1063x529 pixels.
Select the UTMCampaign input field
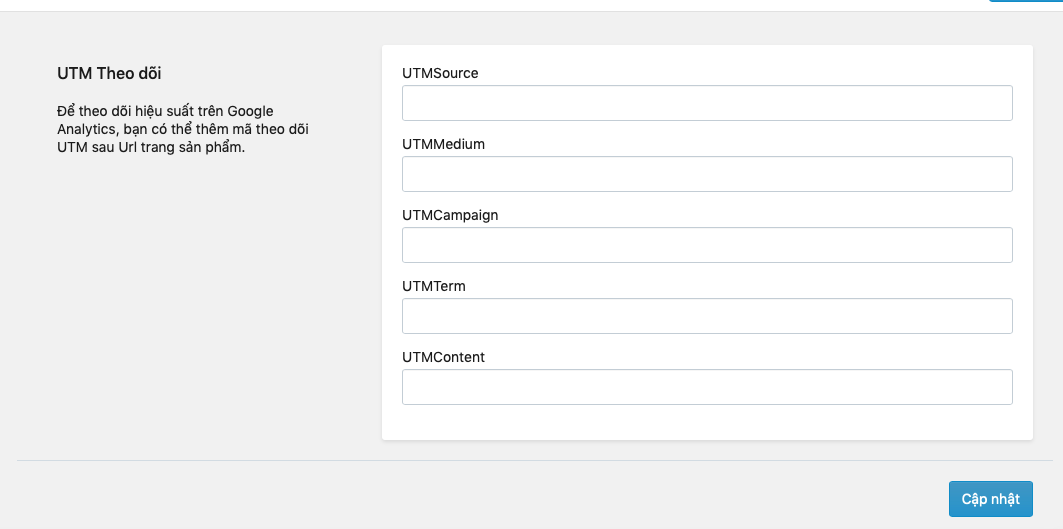[707, 245]
